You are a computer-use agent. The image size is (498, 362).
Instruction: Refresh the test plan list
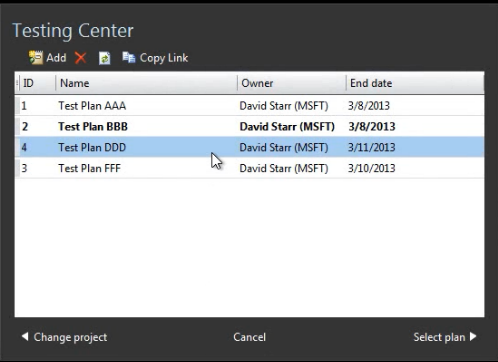tap(105, 58)
